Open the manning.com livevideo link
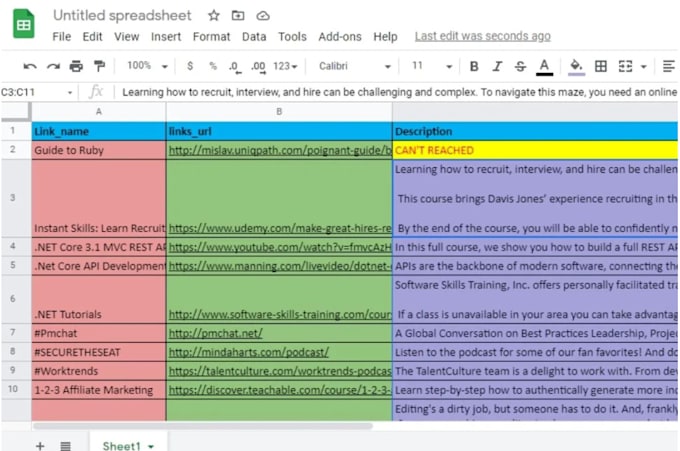The image size is (680, 451). coord(280,266)
